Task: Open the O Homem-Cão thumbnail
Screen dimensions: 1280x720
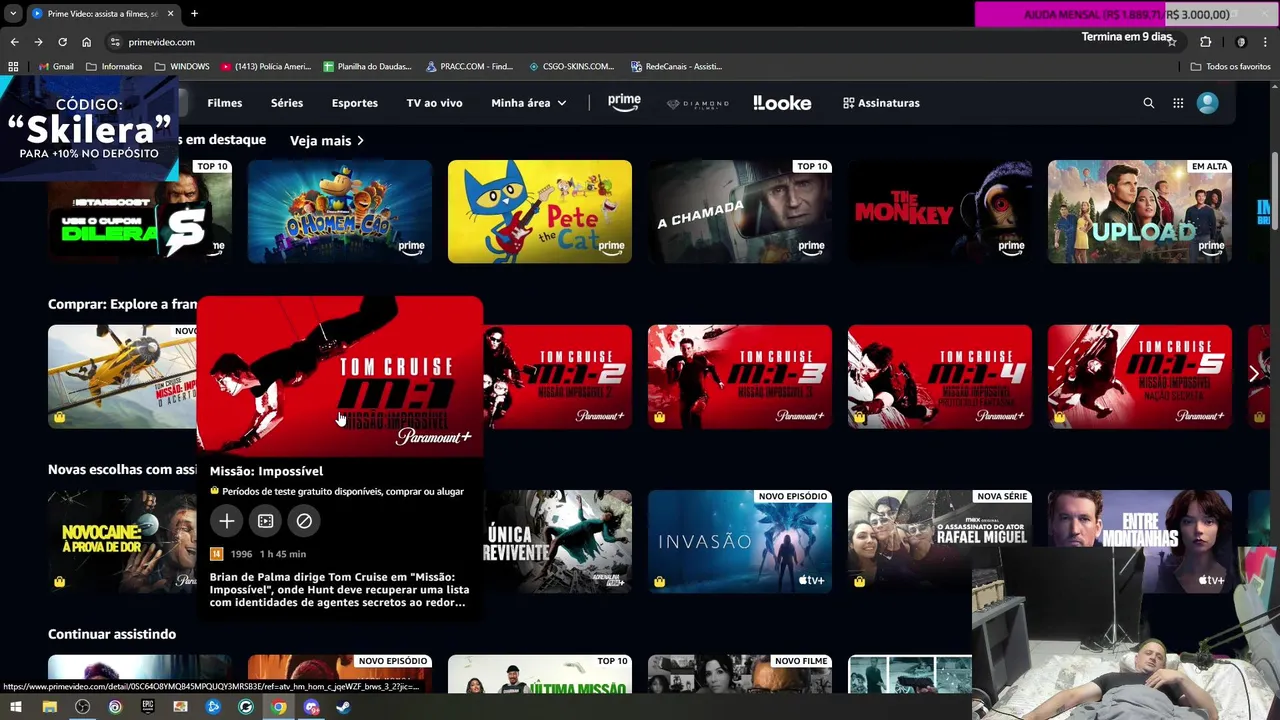Action: (x=340, y=212)
